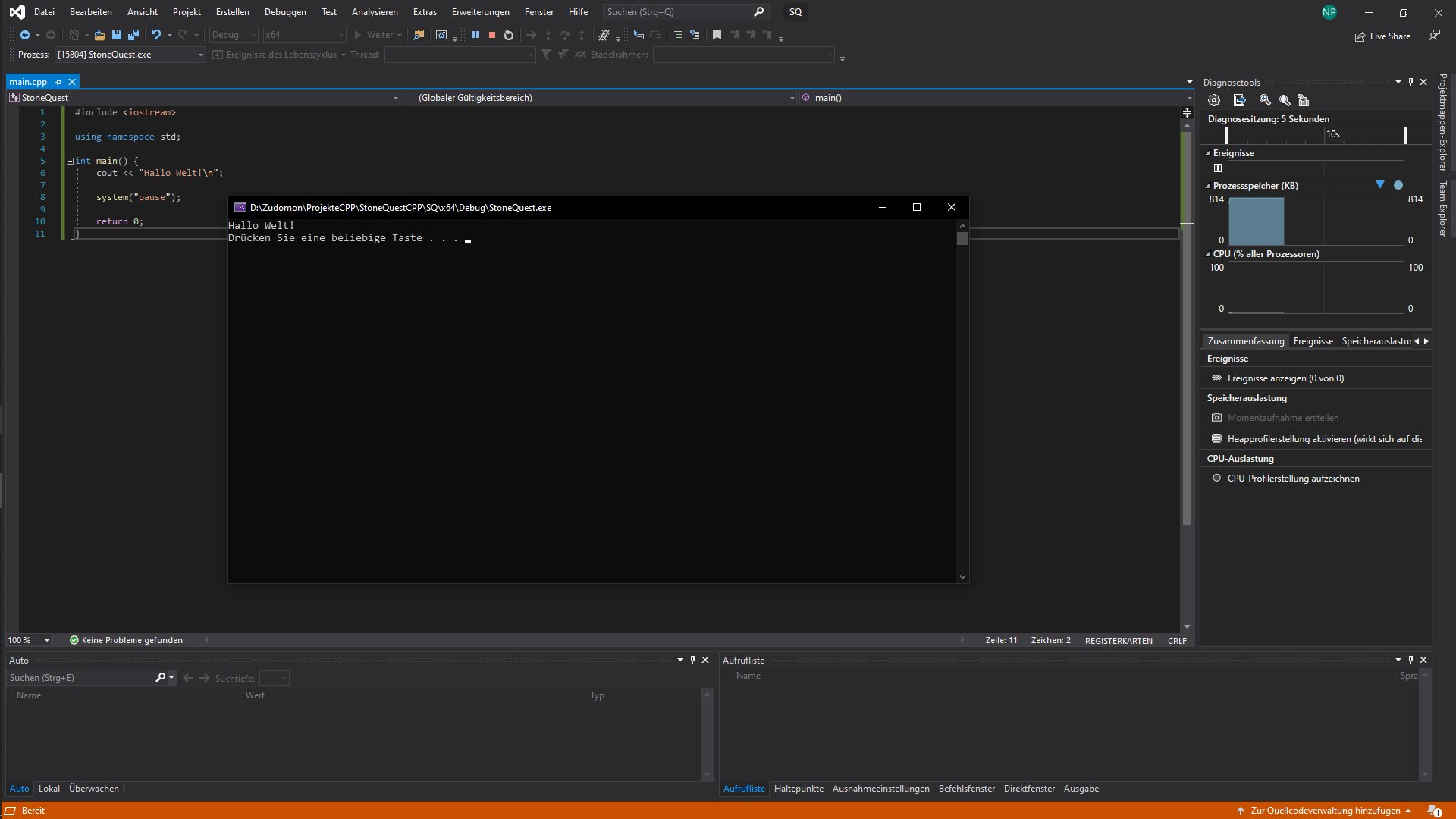Zoom in on the diagnostics timeline
The height and width of the screenshot is (819, 1456).
(x=1265, y=100)
